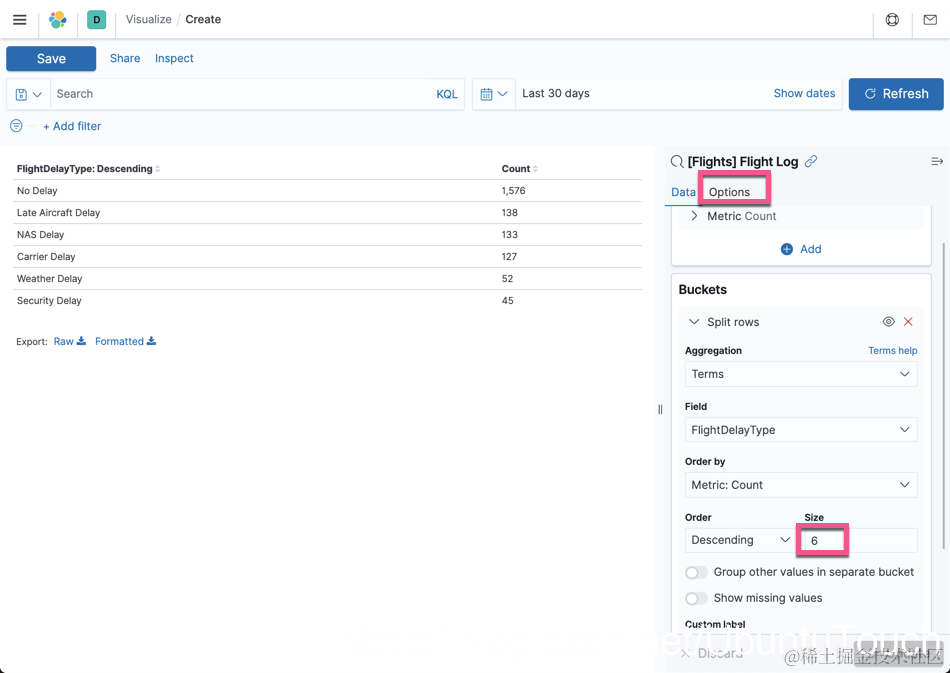Open the mail newsfeed icon
The image size is (950, 673).
coord(930,20)
